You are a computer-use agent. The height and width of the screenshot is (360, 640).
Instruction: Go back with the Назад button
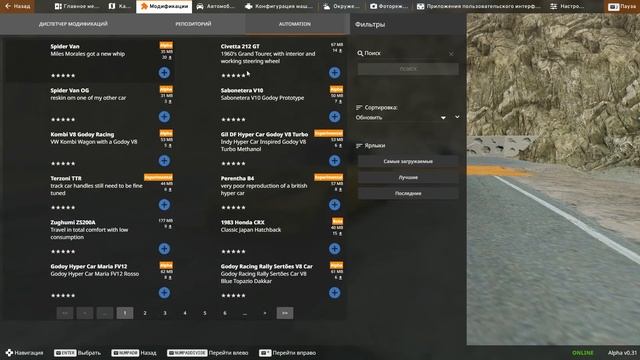coord(17,6)
